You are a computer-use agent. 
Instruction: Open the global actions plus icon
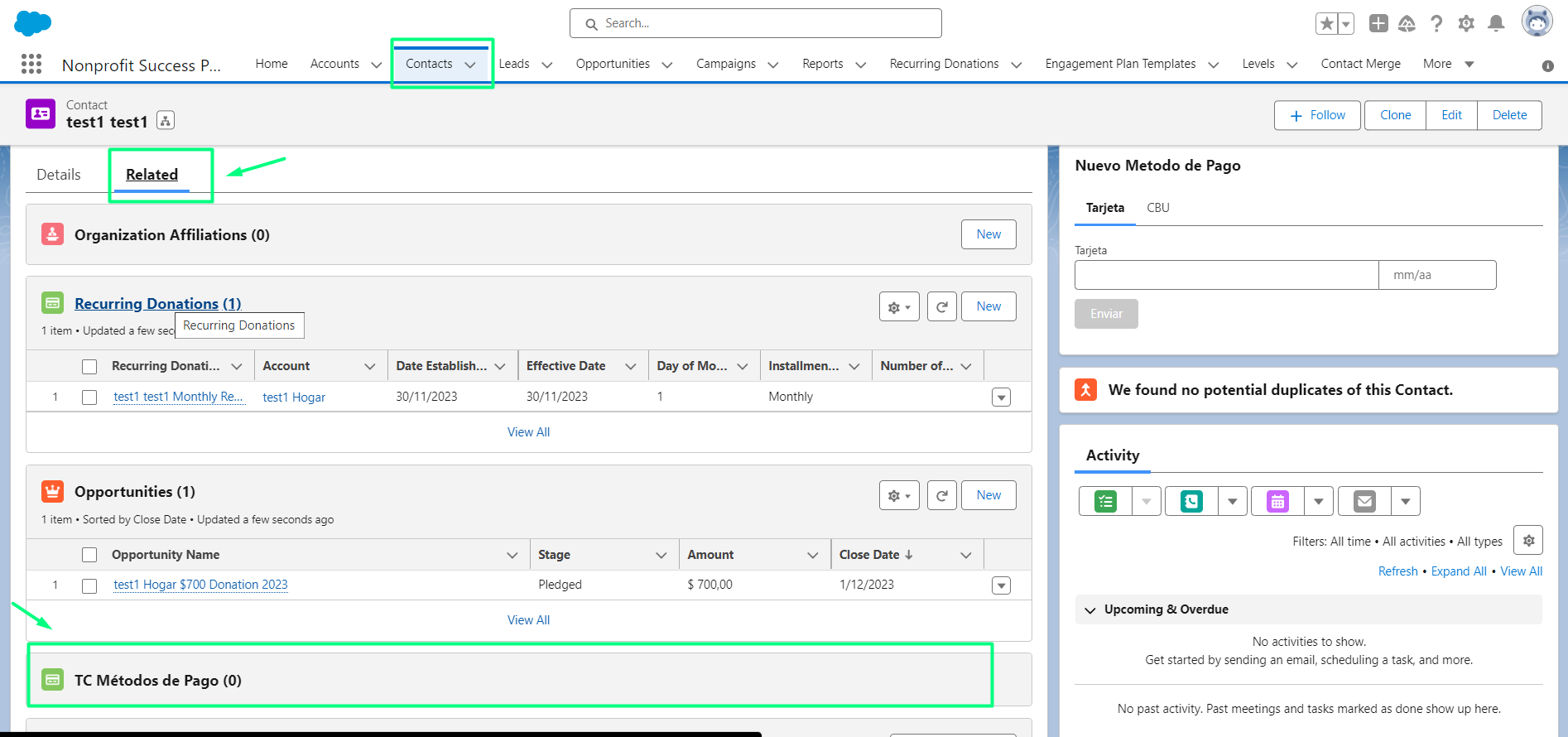[1378, 23]
